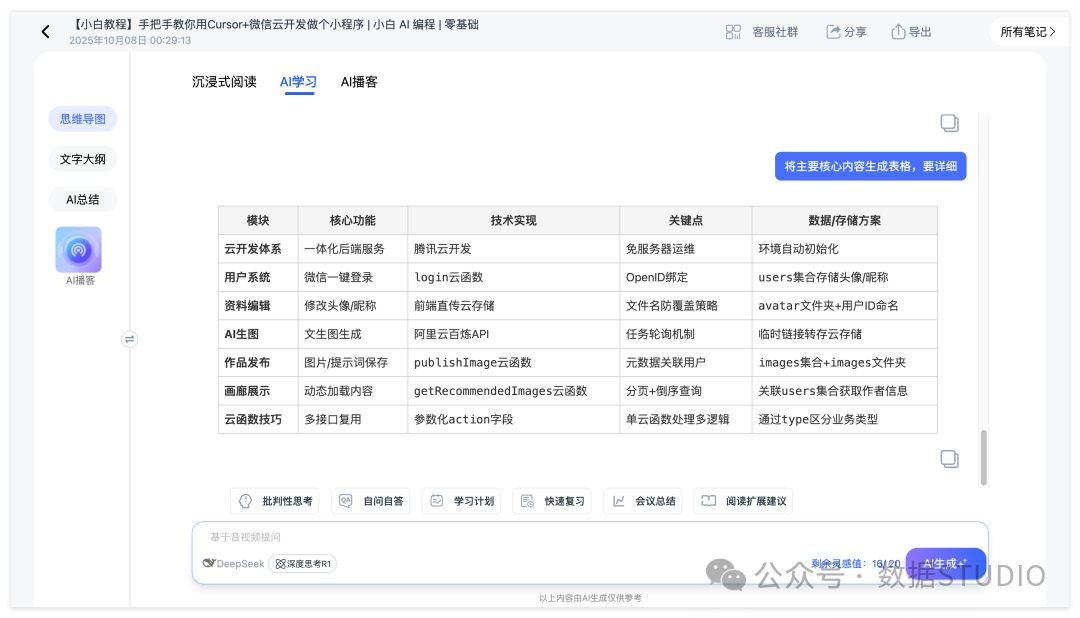1080x618 pixels.
Task: Click the 数据/存储方案 column header
Action: pos(844,220)
